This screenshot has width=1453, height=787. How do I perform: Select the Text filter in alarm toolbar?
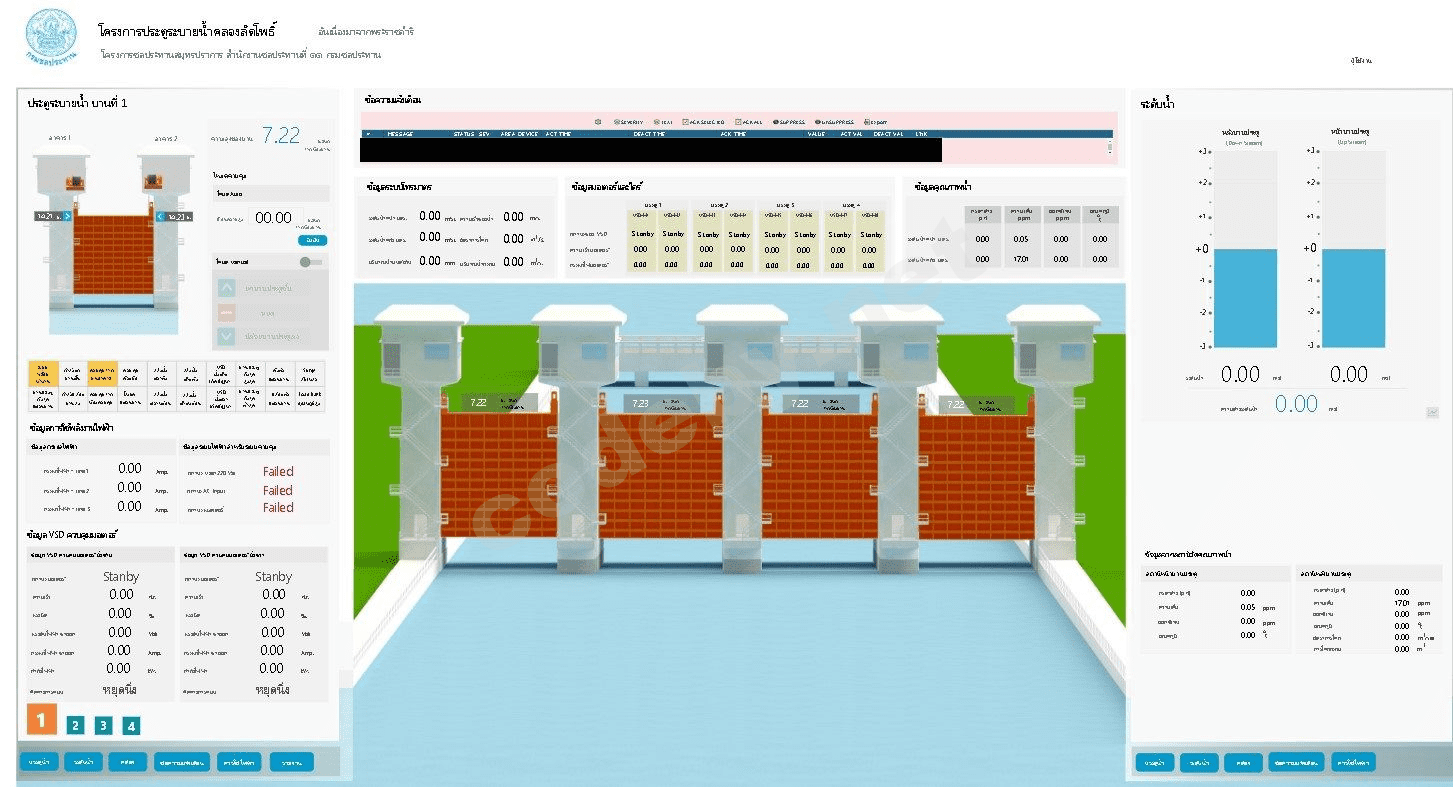pyautogui.click(x=663, y=122)
